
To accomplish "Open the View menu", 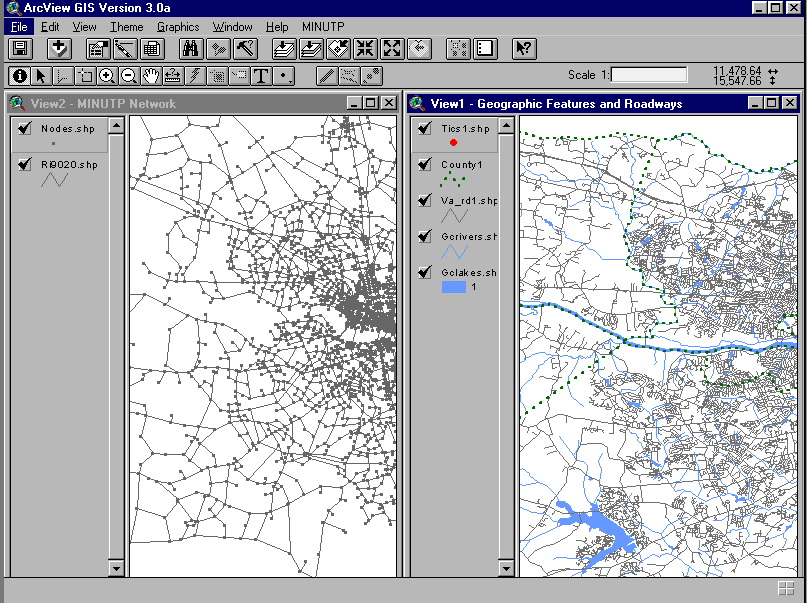I will coord(84,27).
